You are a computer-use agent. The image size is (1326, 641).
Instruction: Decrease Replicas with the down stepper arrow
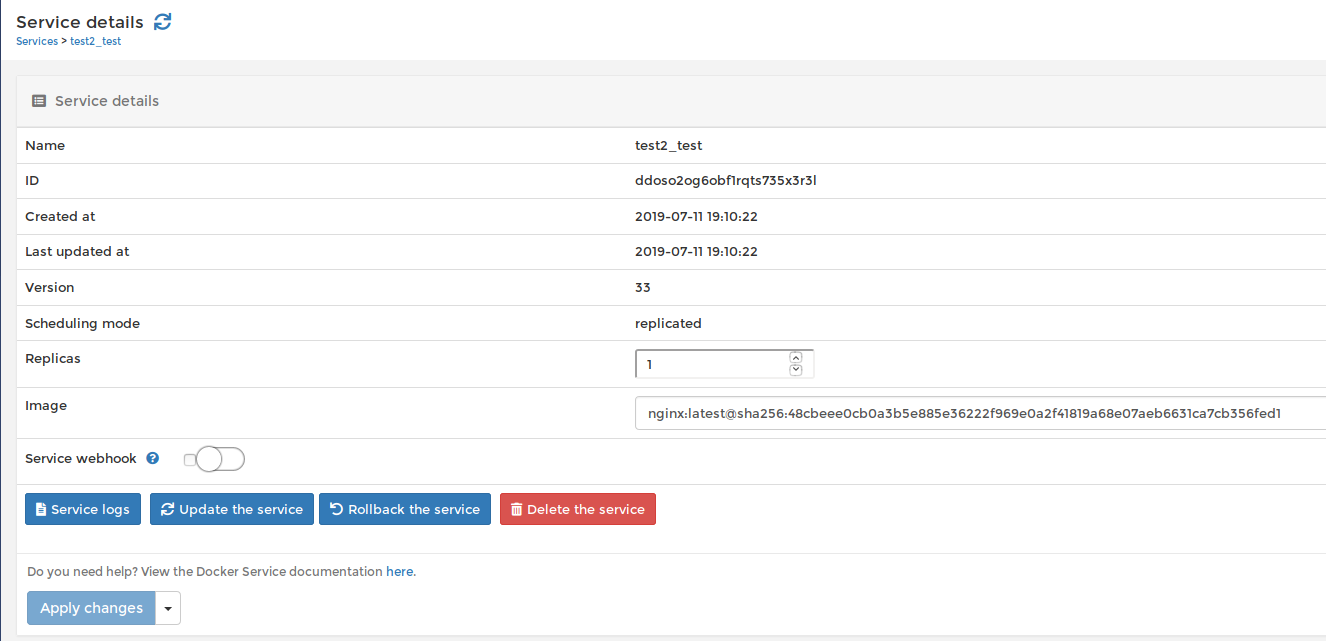pos(796,370)
